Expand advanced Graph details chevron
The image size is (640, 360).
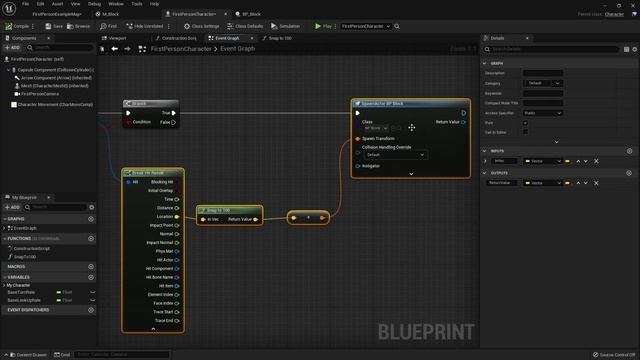click(556, 142)
